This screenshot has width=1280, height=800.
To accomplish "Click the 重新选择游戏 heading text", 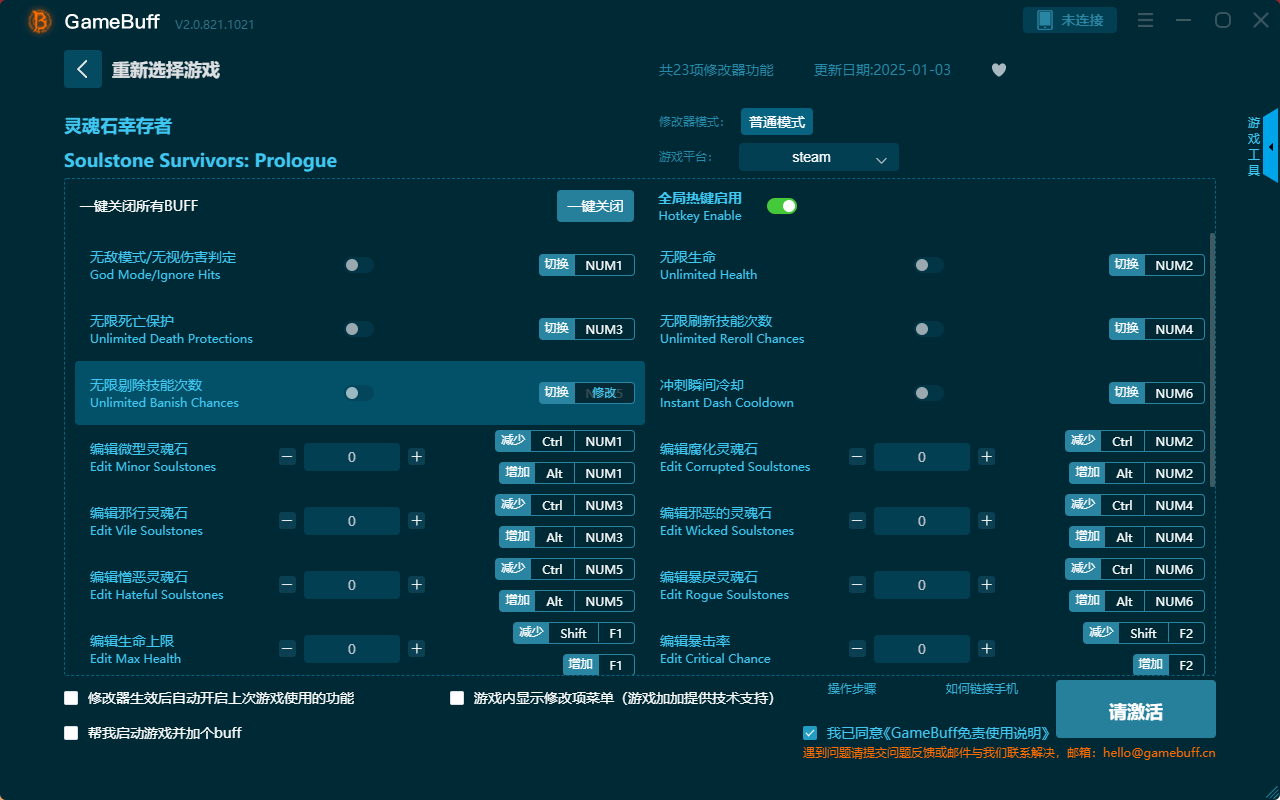I will (x=166, y=70).
